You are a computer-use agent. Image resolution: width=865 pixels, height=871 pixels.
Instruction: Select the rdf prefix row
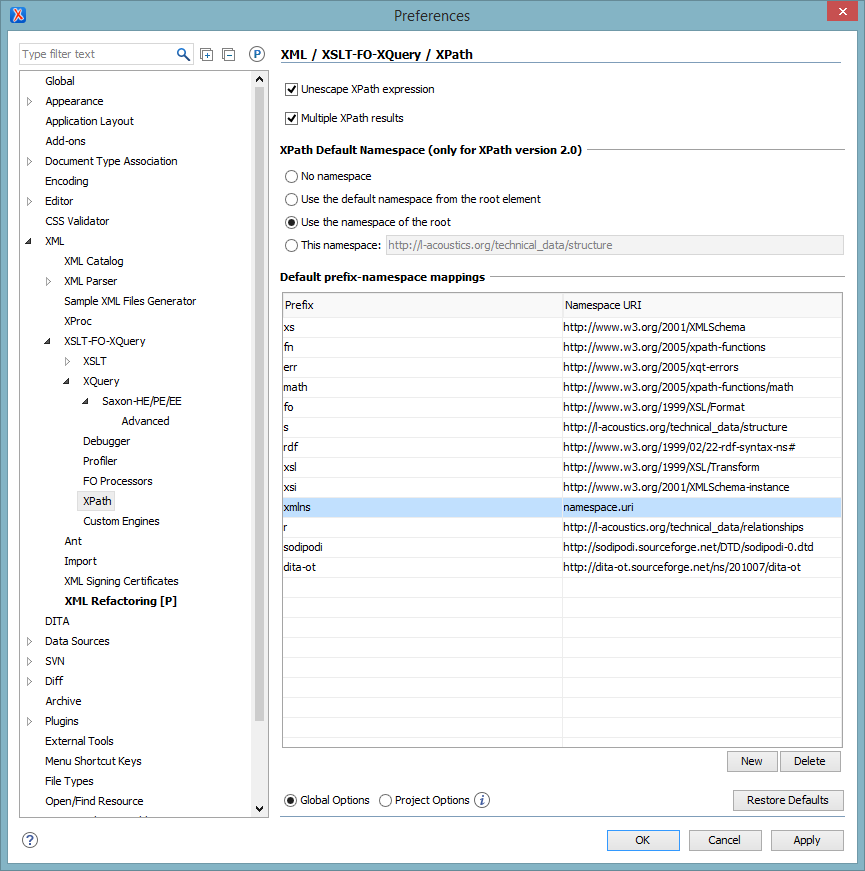click(x=562, y=447)
